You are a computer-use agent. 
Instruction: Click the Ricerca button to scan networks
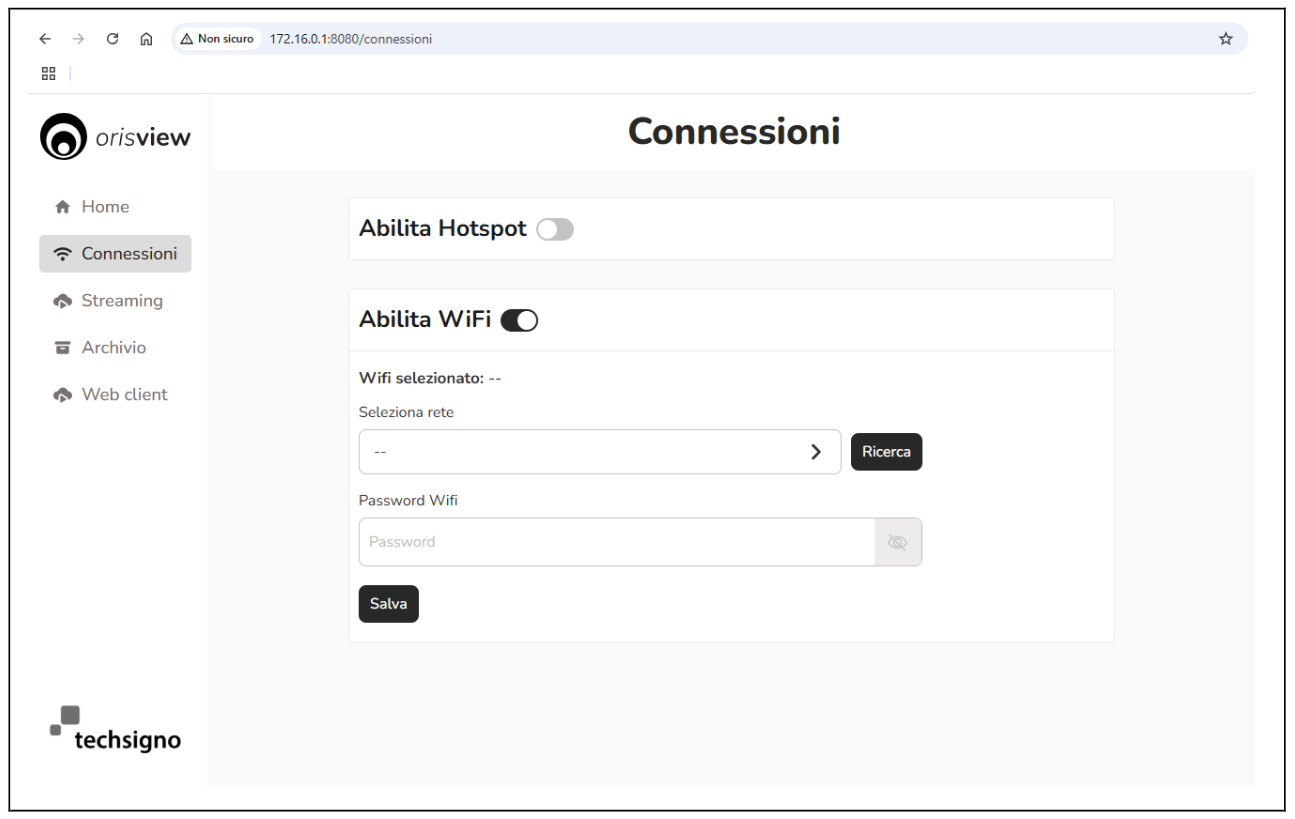(886, 451)
